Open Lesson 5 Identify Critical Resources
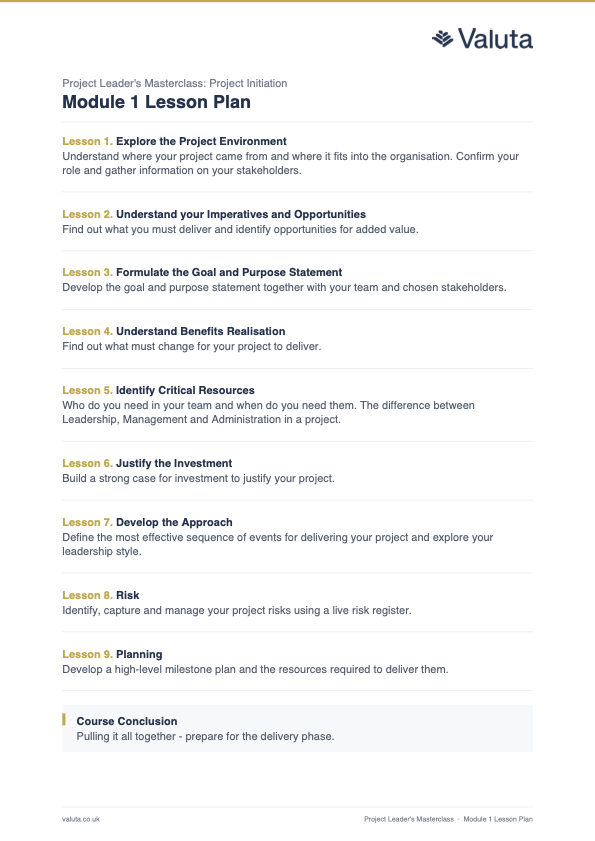Viewport: 595px width, 841px height. click(158, 390)
